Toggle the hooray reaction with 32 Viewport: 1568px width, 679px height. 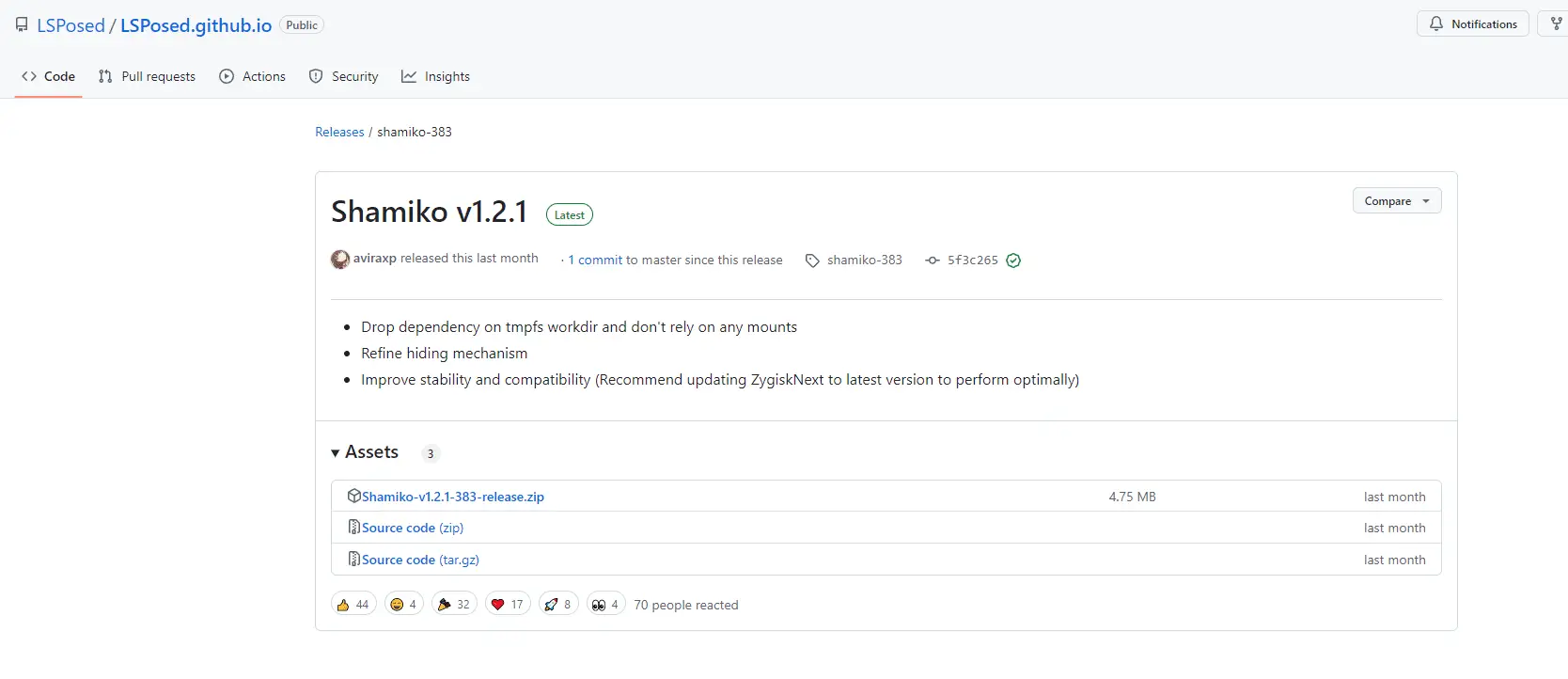coord(454,605)
